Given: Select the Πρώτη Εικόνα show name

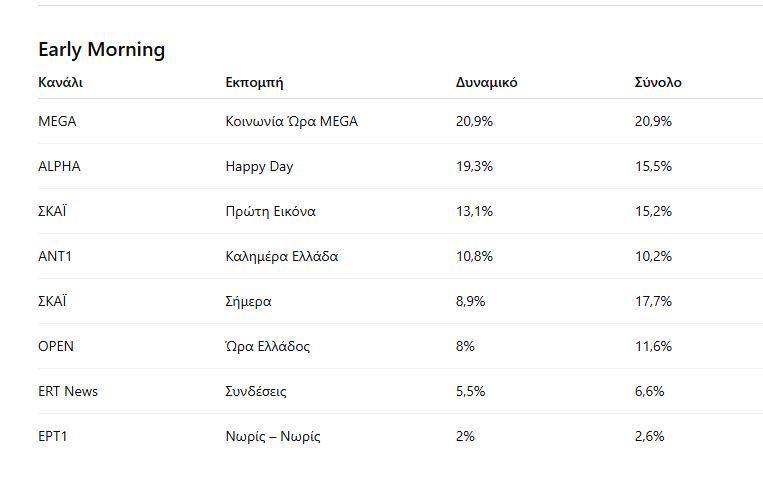Looking at the screenshot, I should (x=270, y=211).
